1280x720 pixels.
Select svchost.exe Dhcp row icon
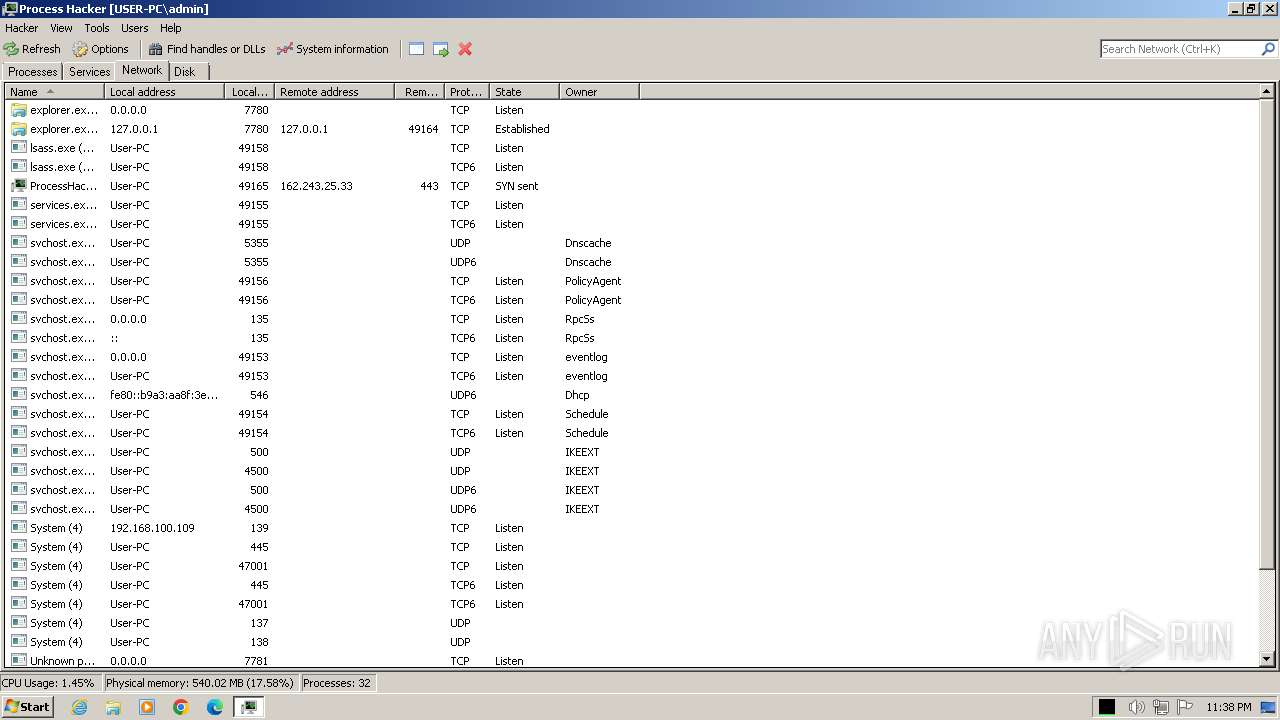(x=19, y=395)
